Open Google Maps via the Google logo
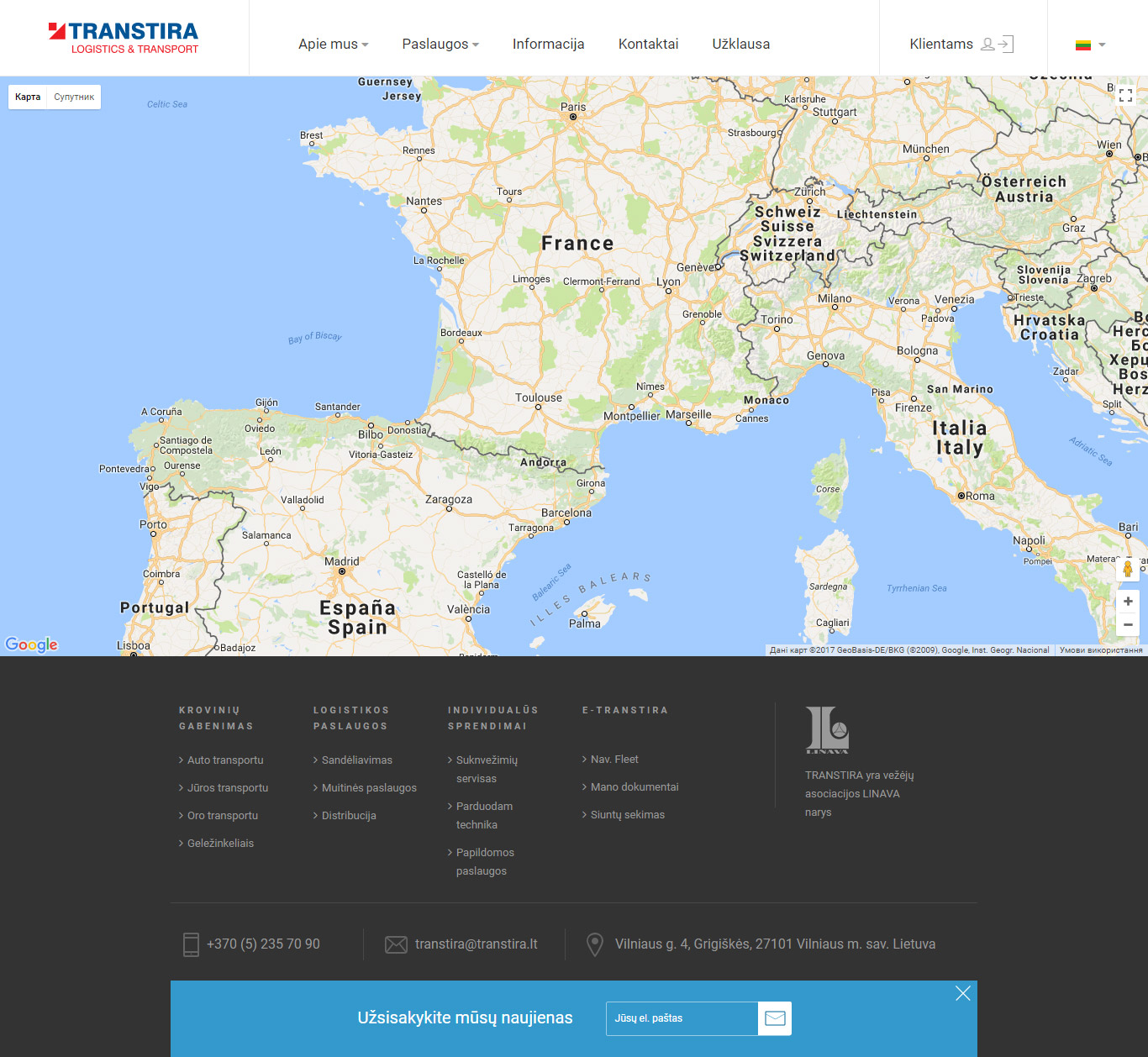Viewport: 1148px width, 1057px height. (x=31, y=644)
